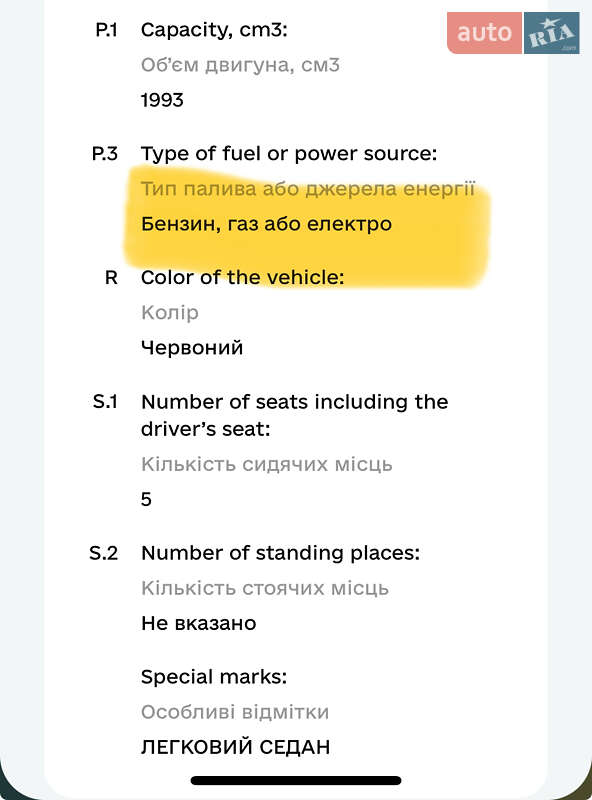
Task: Click 'Color of the vehicle:' label
Action: 242,278
